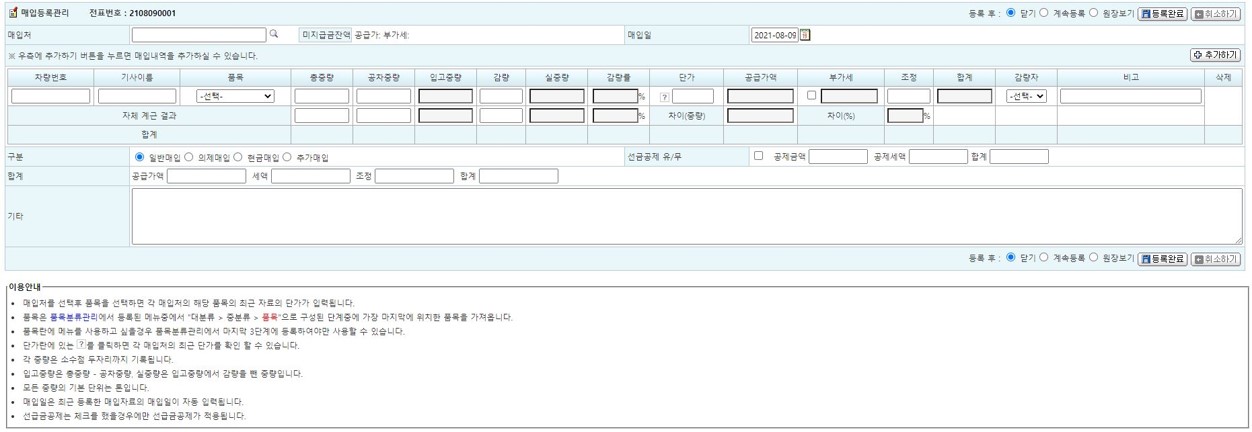Viewport: 1252px width, 432px height.
Task: Choose 의제매입 in the 구분 row
Action: (x=189, y=157)
